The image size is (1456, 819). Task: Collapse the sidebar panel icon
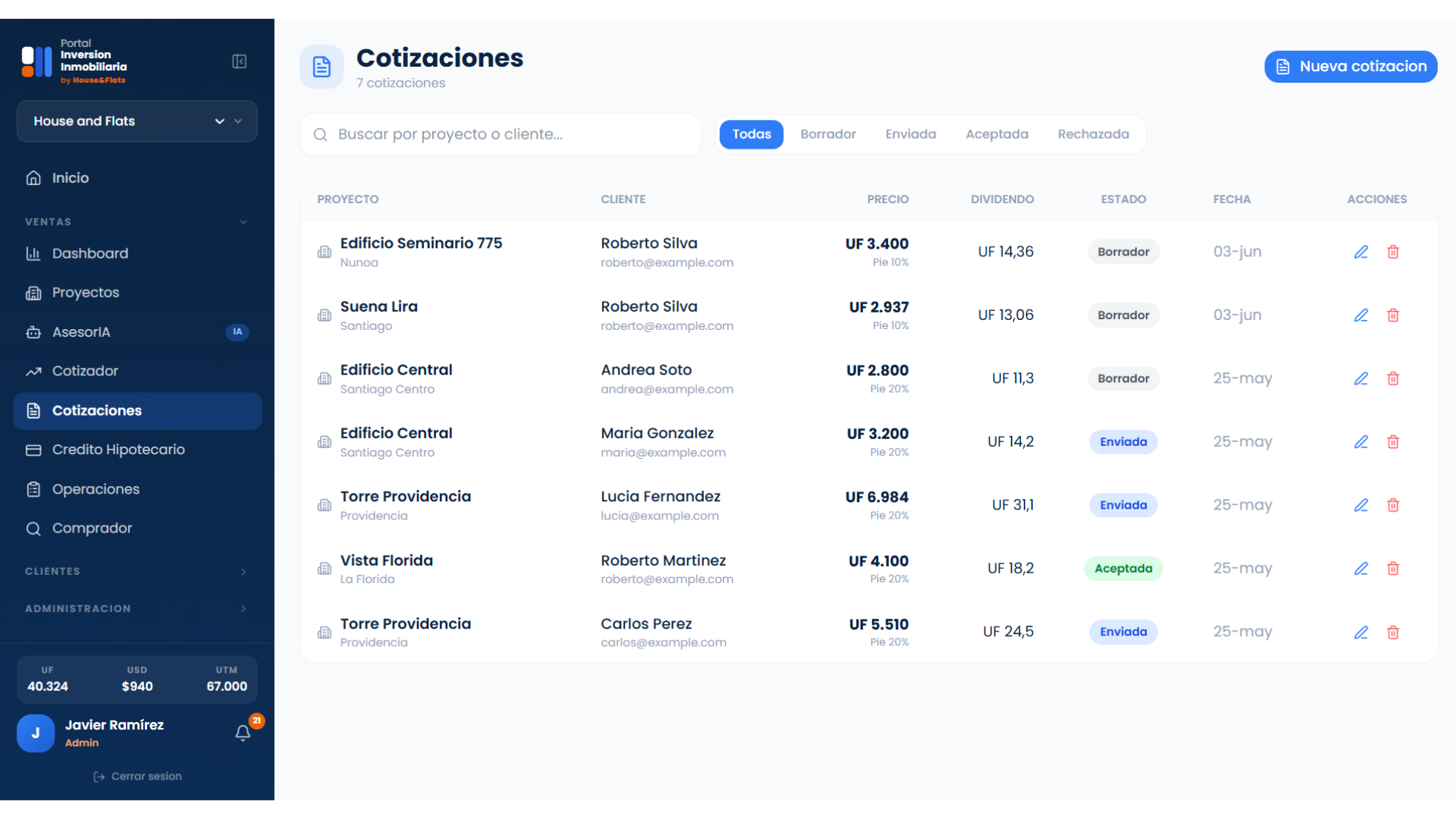(x=239, y=61)
